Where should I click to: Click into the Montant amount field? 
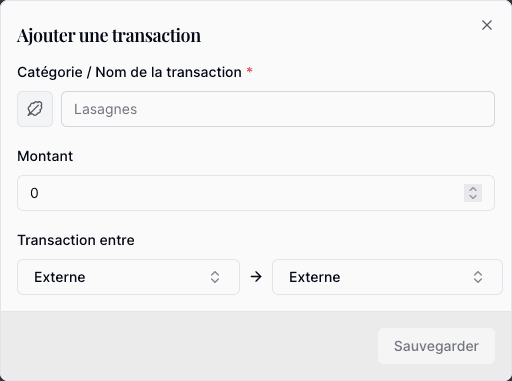(256, 193)
